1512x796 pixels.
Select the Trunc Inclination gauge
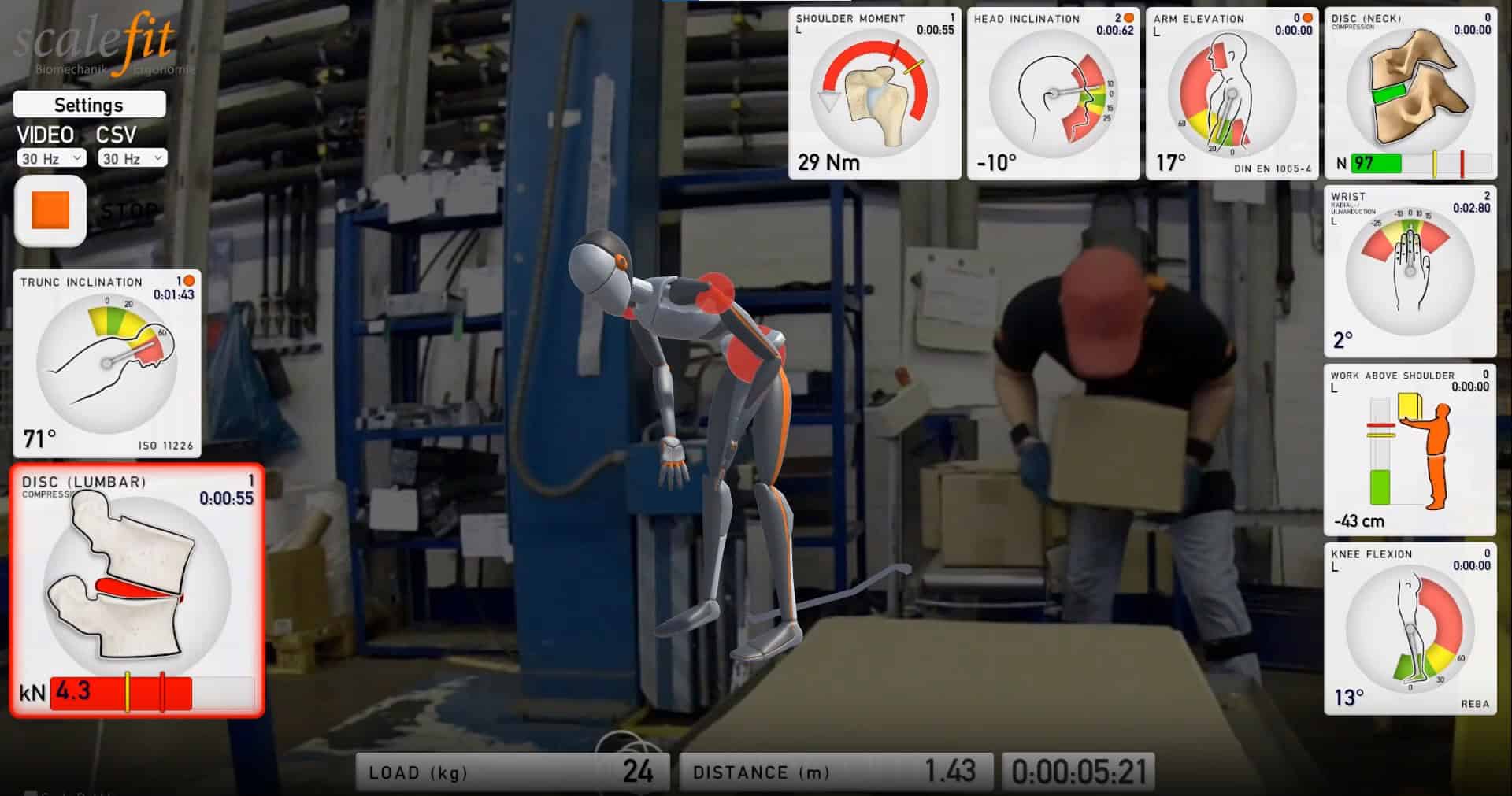click(x=107, y=362)
